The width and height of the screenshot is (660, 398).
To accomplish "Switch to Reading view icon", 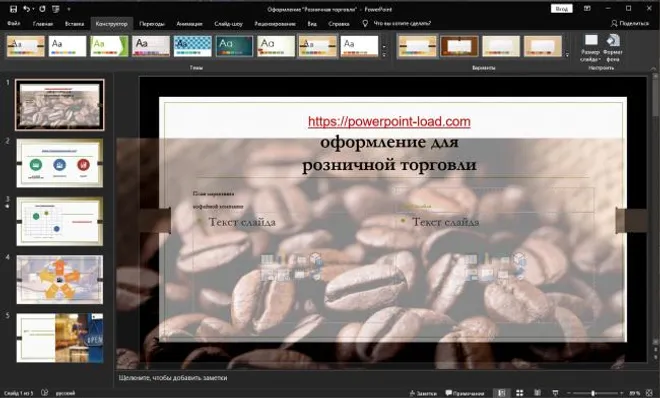I will click(x=538, y=393).
